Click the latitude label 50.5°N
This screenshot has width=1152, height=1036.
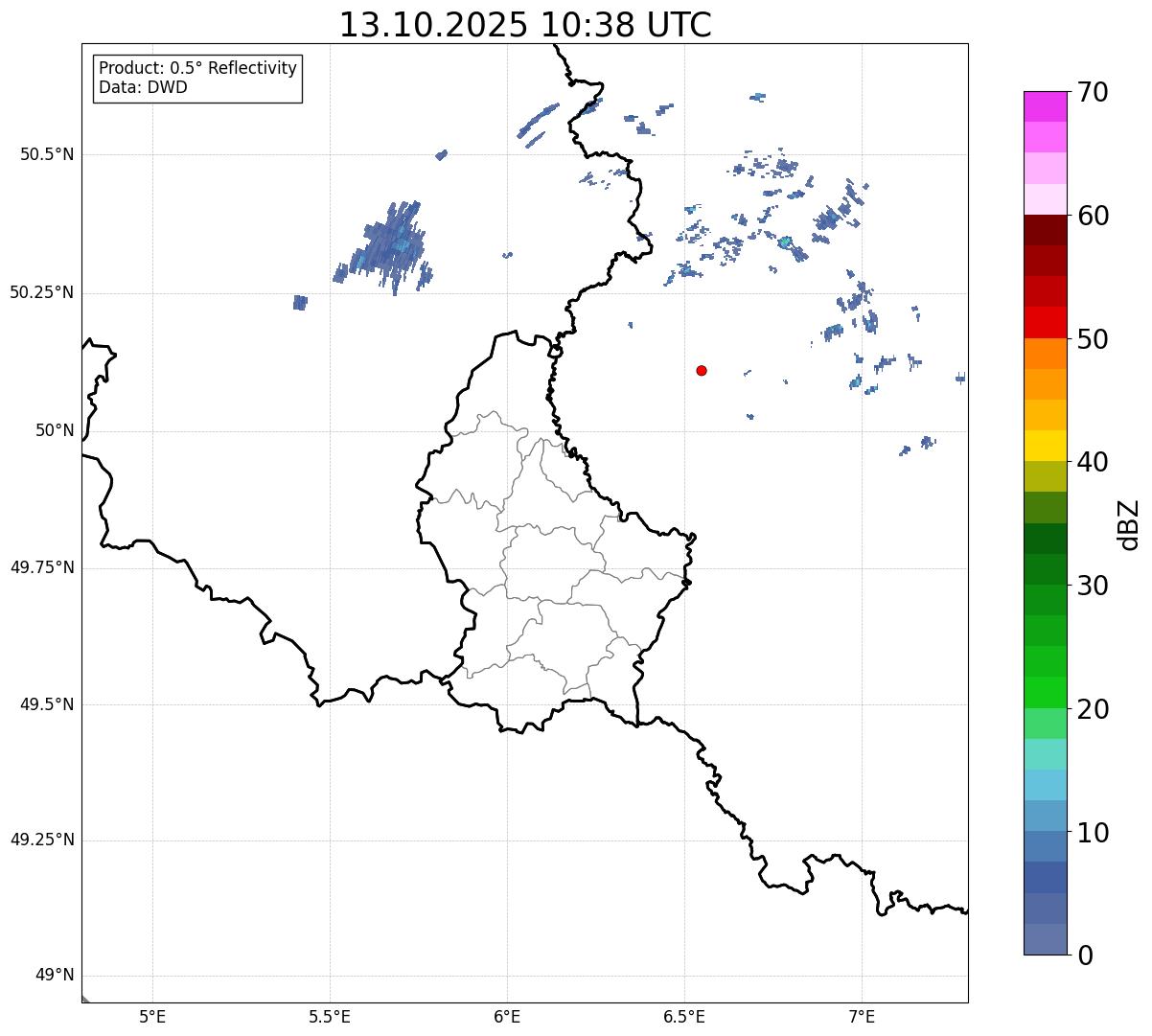coord(47,154)
